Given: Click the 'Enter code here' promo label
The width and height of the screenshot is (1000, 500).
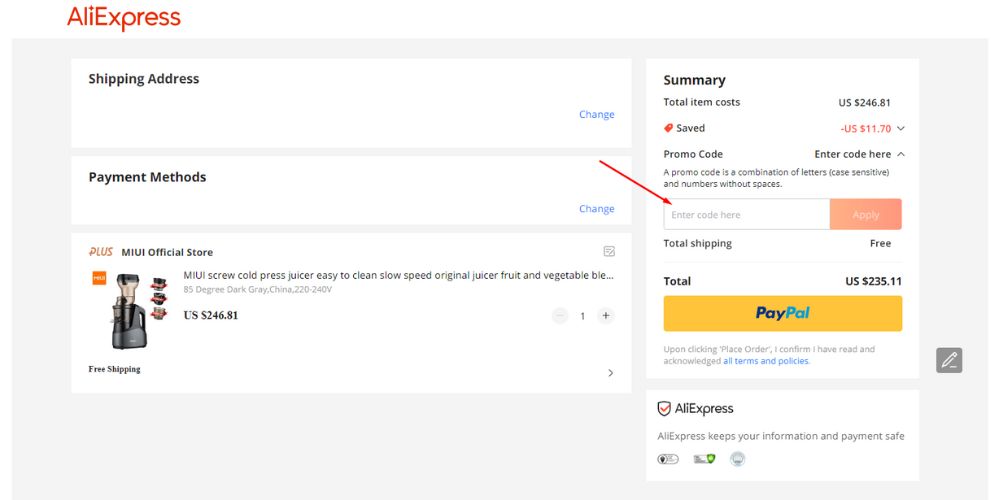Looking at the screenshot, I should click(x=853, y=154).
